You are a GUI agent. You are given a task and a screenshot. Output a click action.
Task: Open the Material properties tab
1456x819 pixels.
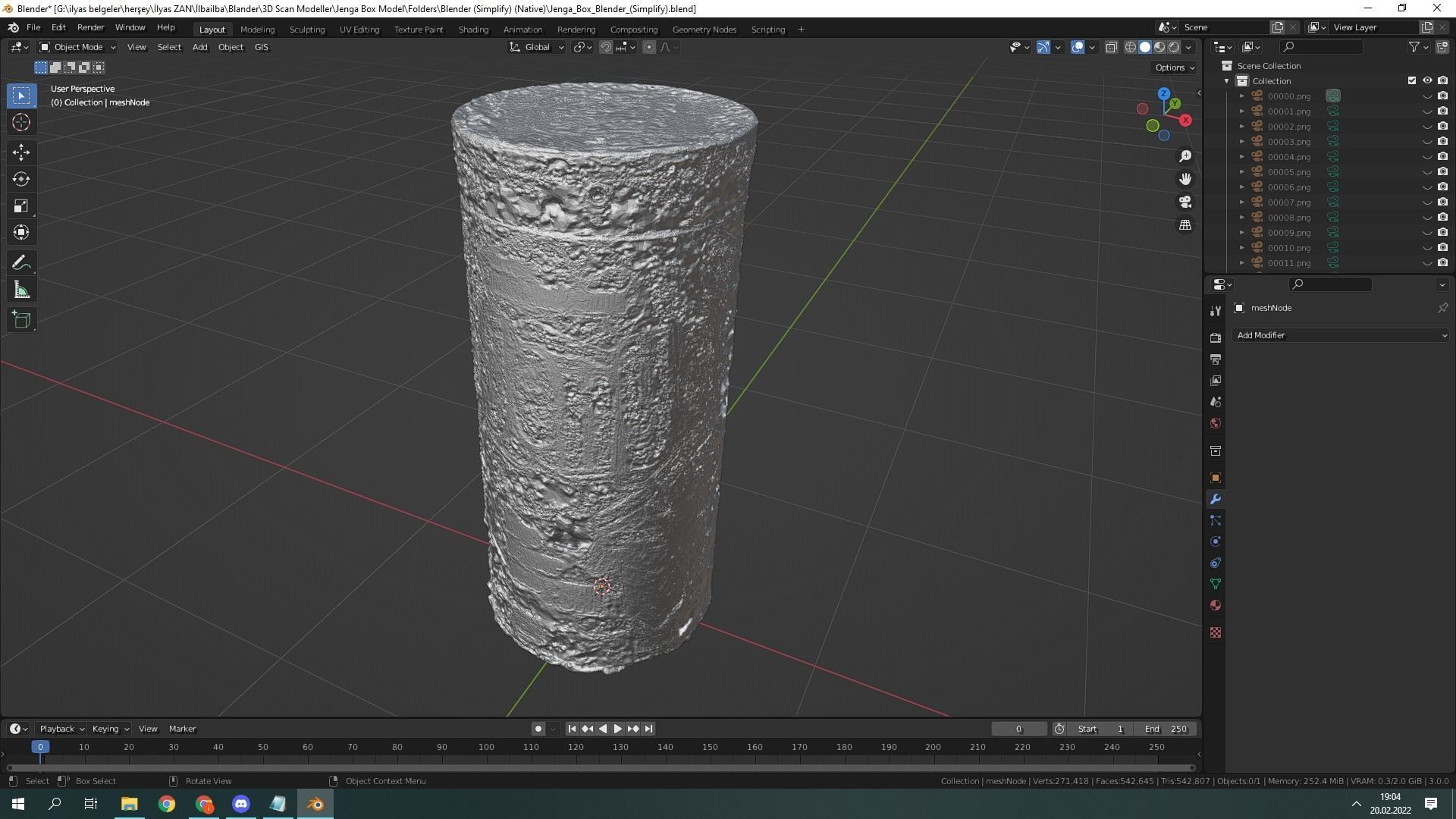point(1216,605)
